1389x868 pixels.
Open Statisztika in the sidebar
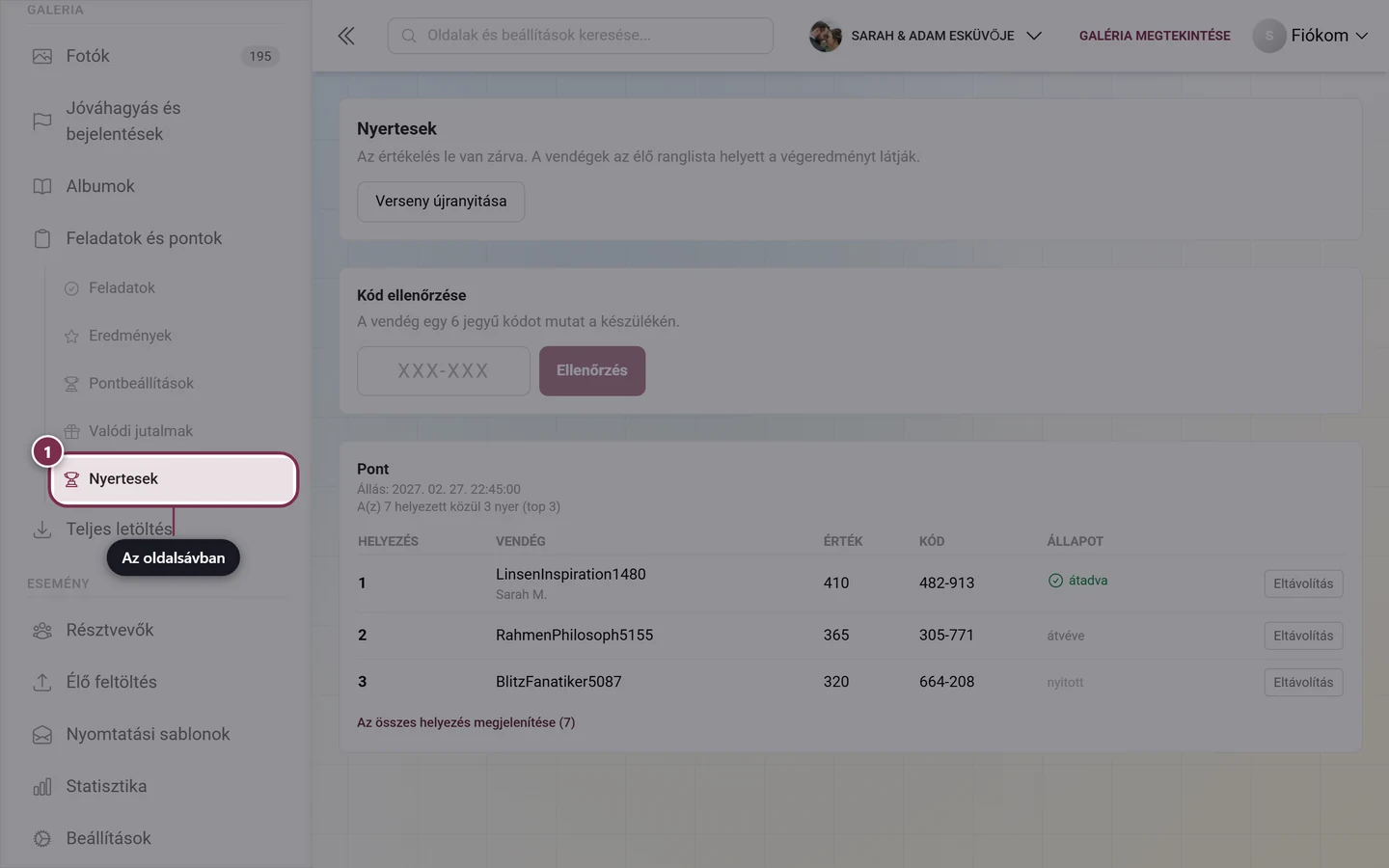pyautogui.click(x=156, y=786)
